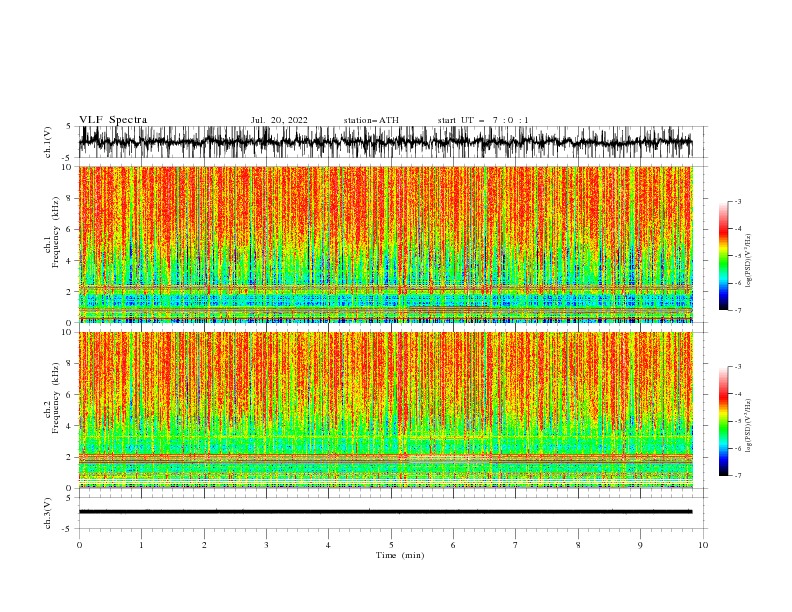
Task: Click the "ch.1(V)" vertical axis label
Action: click(x=48, y=142)
